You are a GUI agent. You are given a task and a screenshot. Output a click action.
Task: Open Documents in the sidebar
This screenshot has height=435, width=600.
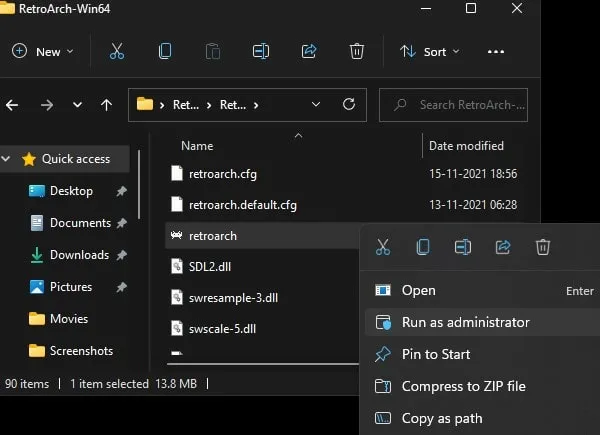tap(80, 223)
